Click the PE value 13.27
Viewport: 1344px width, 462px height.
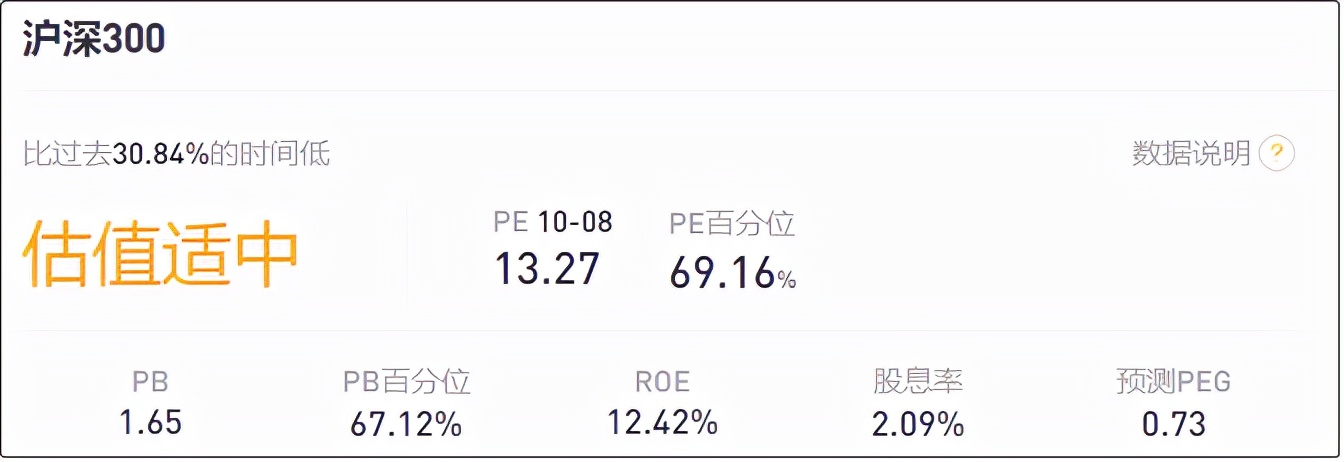click(x=548, y=268)
